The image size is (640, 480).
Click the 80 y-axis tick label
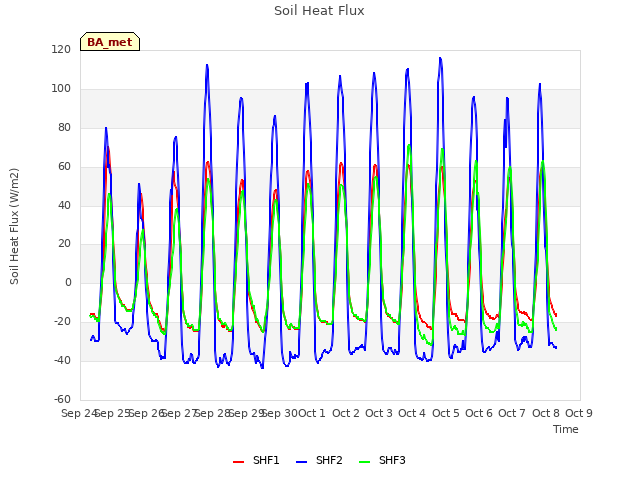click(64, 127)
